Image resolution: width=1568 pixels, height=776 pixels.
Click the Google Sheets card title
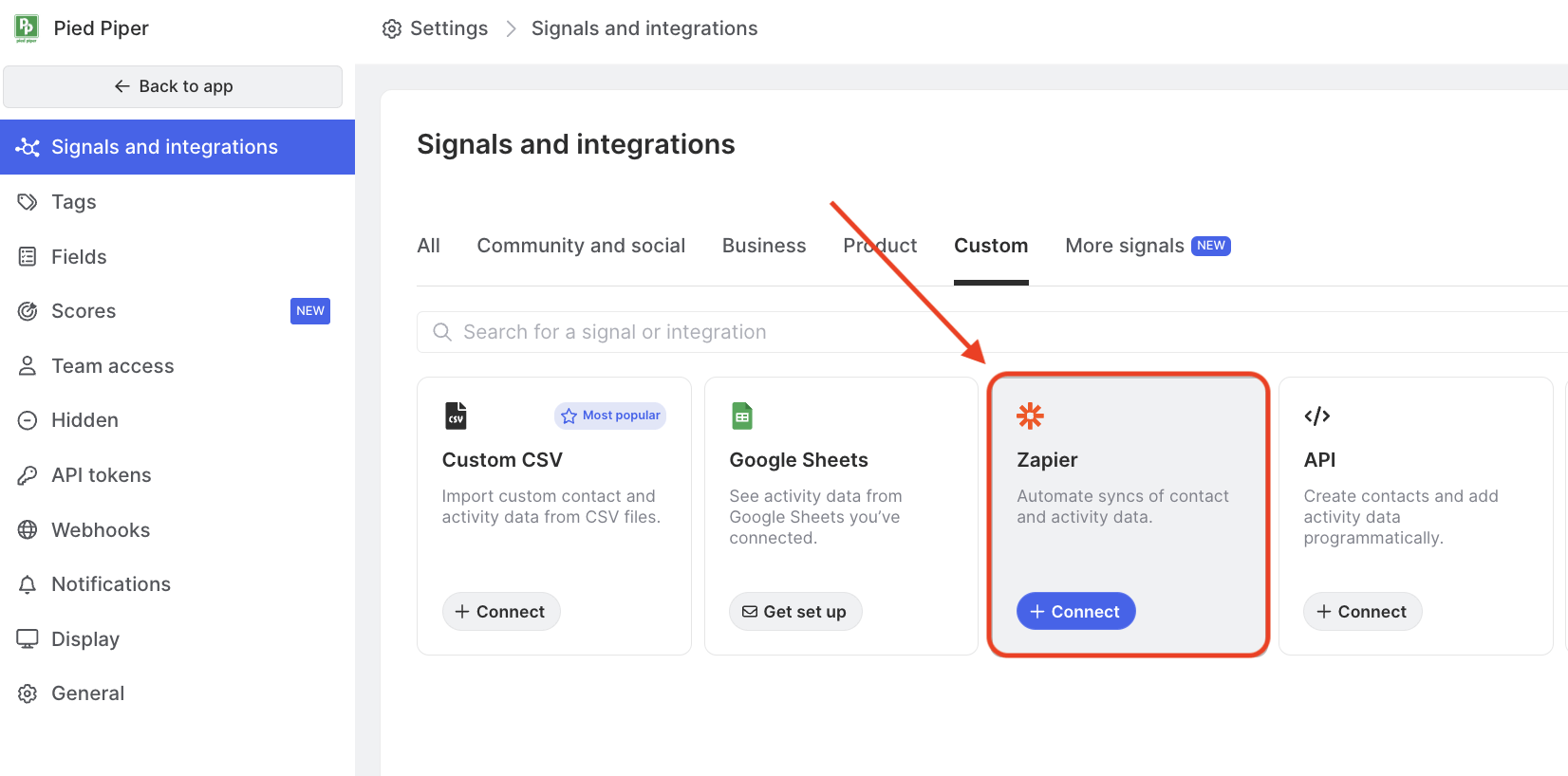click(798, 460)
